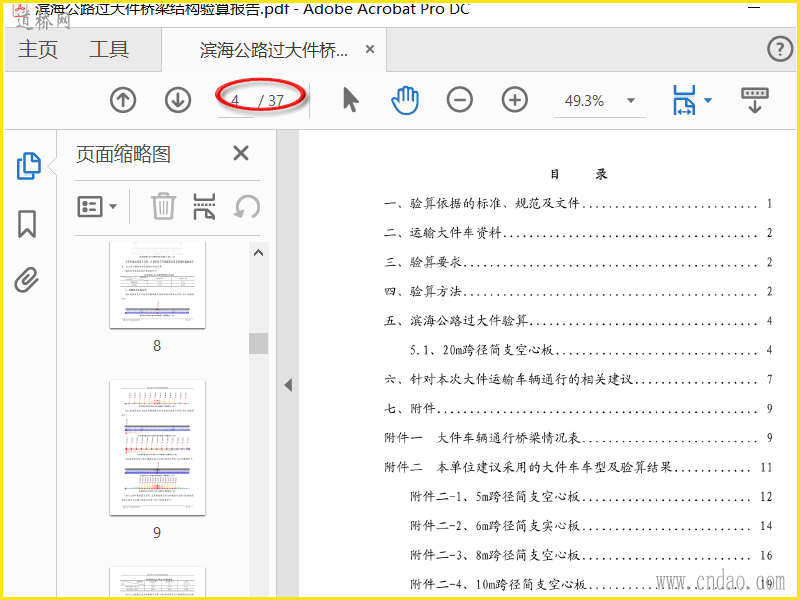Click contents entry 六、针对本次大件运输车辆通行的相关建议

[x=578, y=380]
